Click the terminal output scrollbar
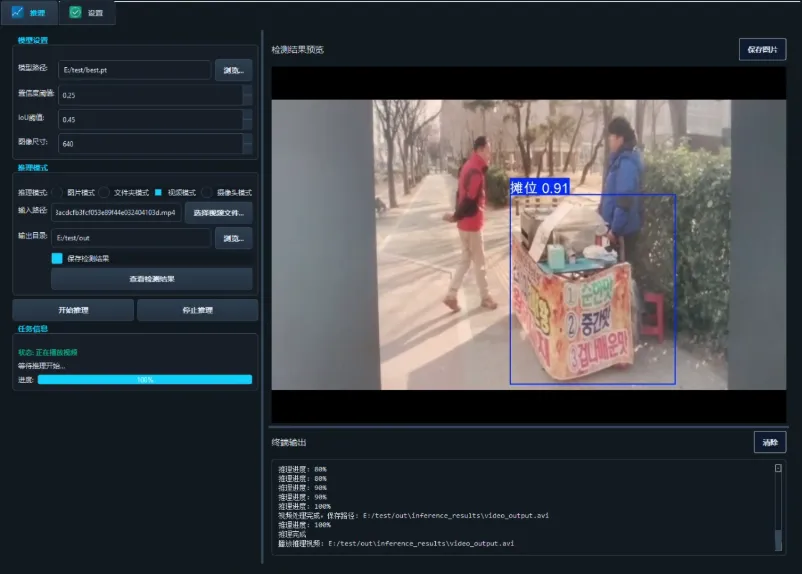 [x=778, y=508]
